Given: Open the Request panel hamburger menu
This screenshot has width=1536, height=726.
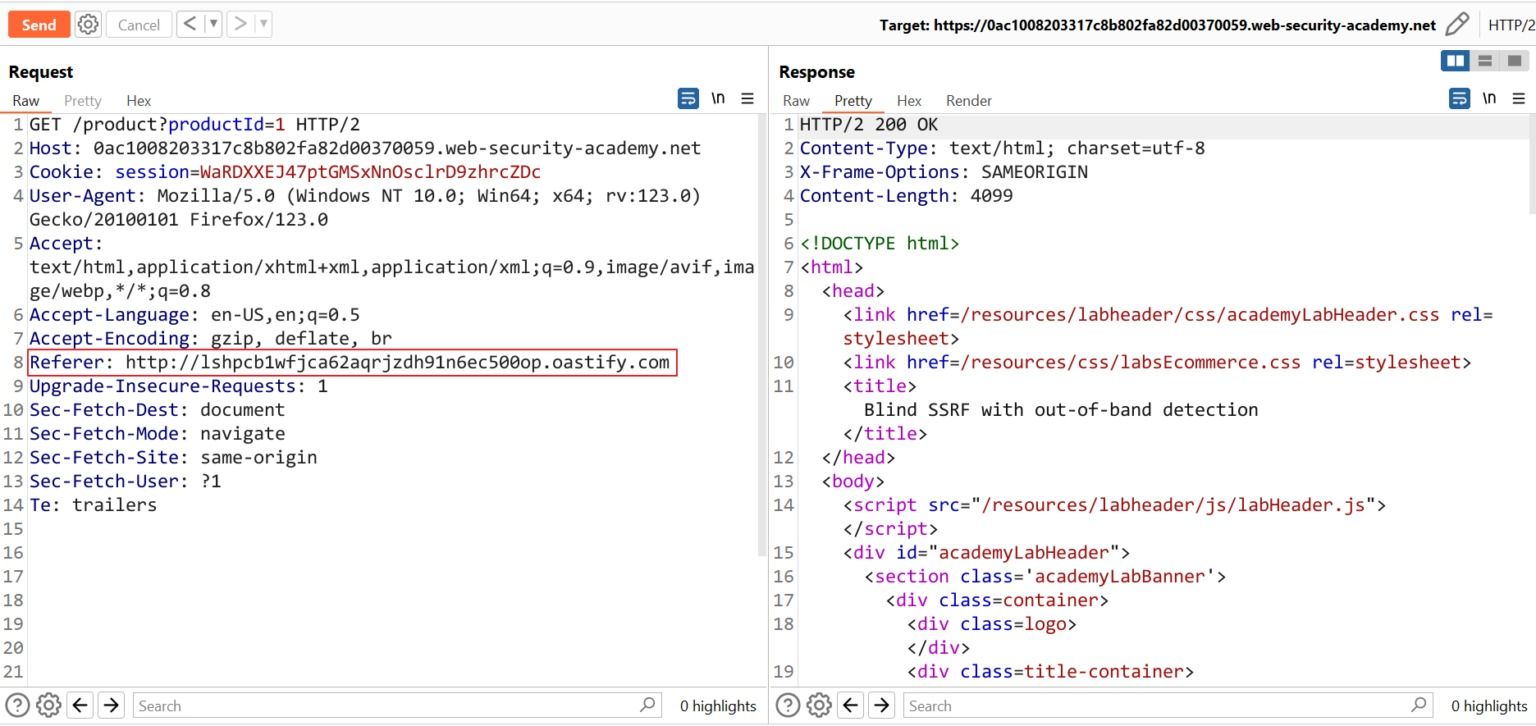Looking at the screenshot, I should tap(747, 98).
